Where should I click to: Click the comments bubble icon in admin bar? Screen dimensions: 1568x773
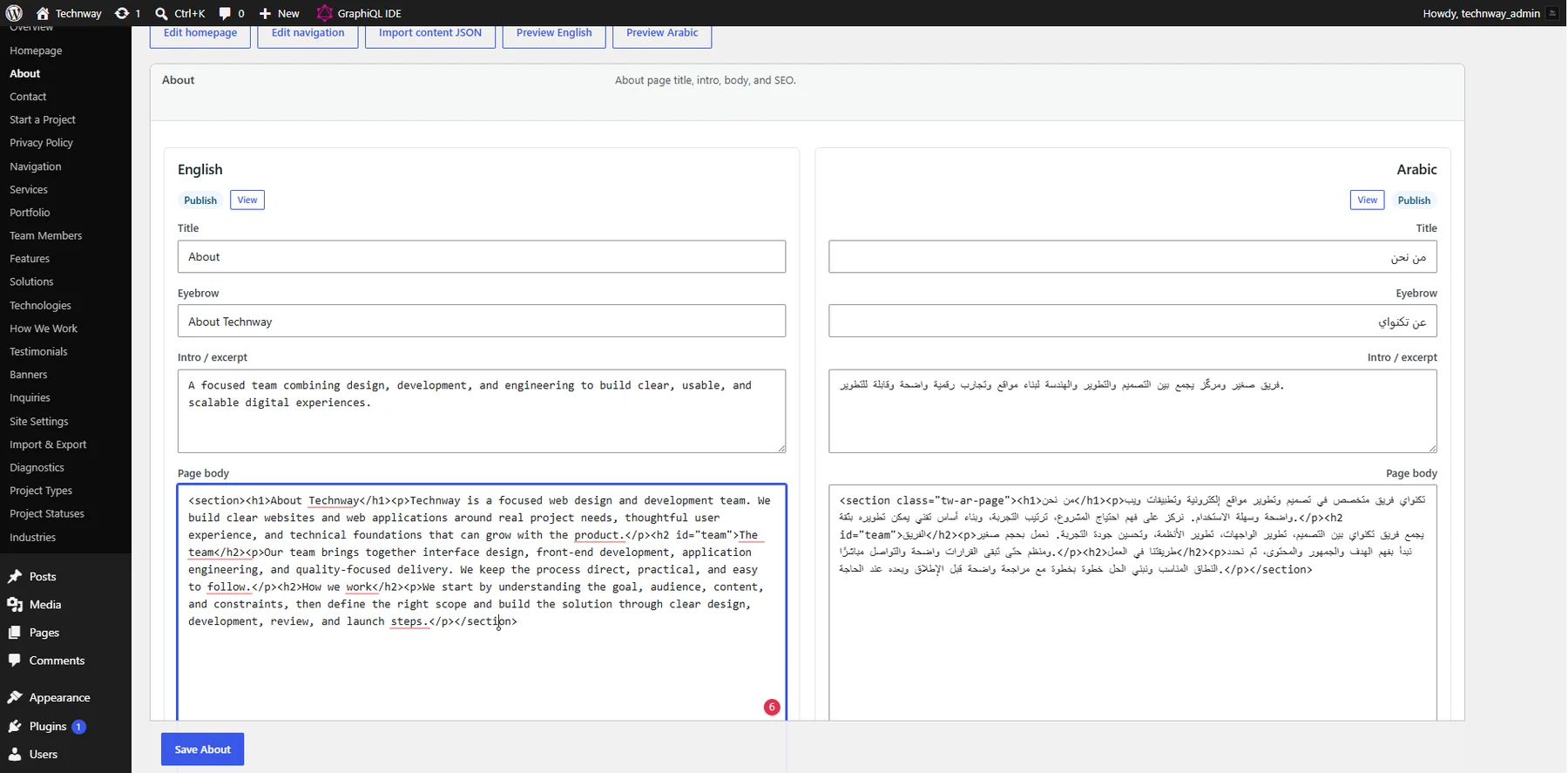pyautogui.click(x=225, y=13)
